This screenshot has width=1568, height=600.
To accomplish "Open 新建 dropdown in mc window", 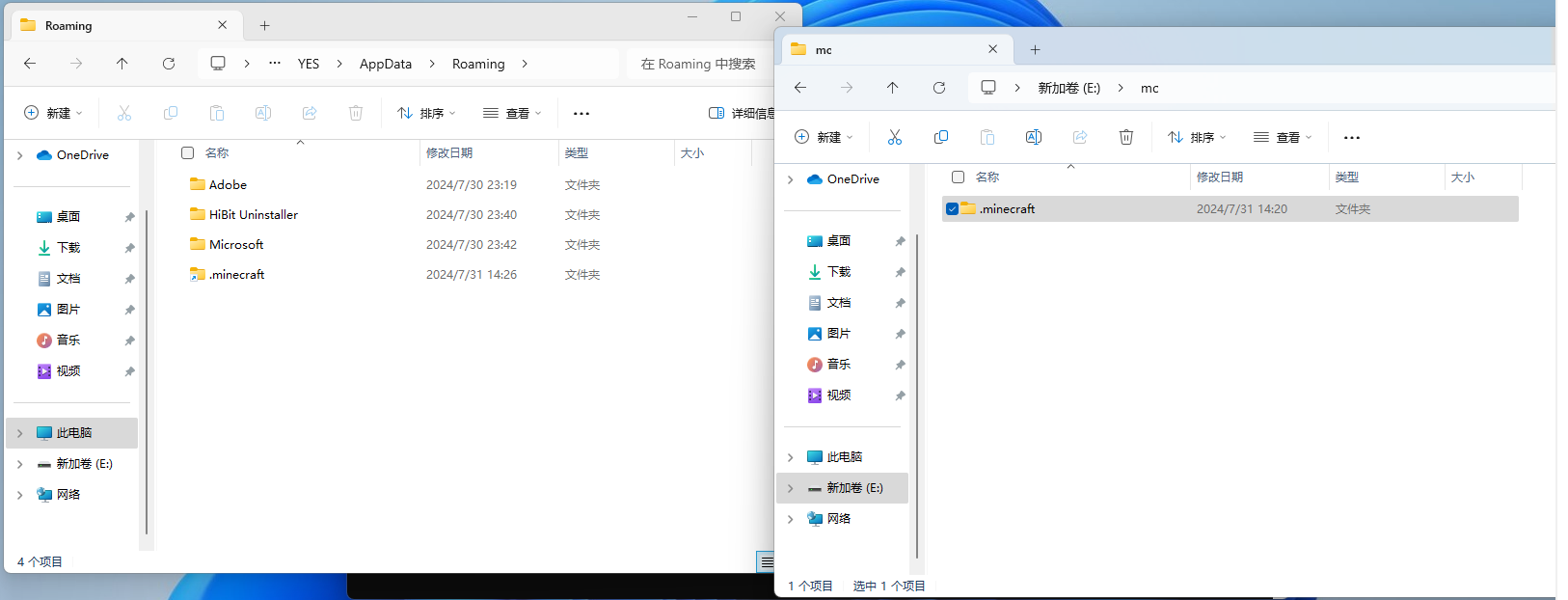I will click(824, 137).
